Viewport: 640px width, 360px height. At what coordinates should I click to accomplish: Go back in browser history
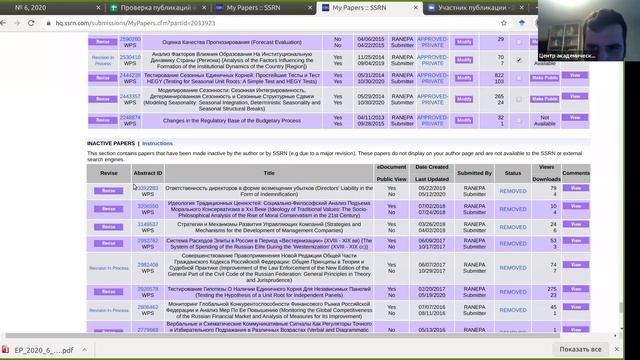(x=3, y=23)
